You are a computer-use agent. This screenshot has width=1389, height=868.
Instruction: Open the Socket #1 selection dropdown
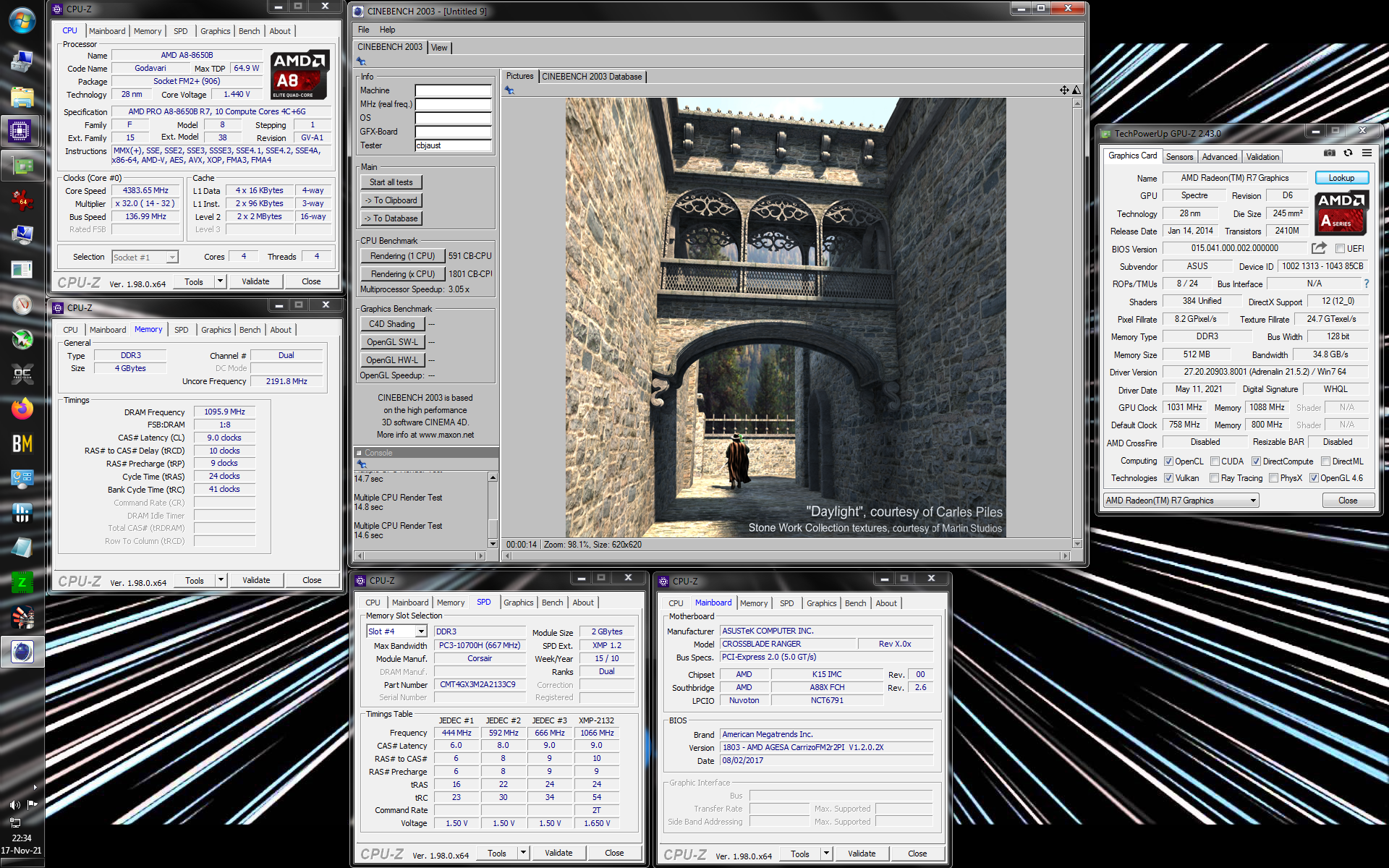point(145,258)
